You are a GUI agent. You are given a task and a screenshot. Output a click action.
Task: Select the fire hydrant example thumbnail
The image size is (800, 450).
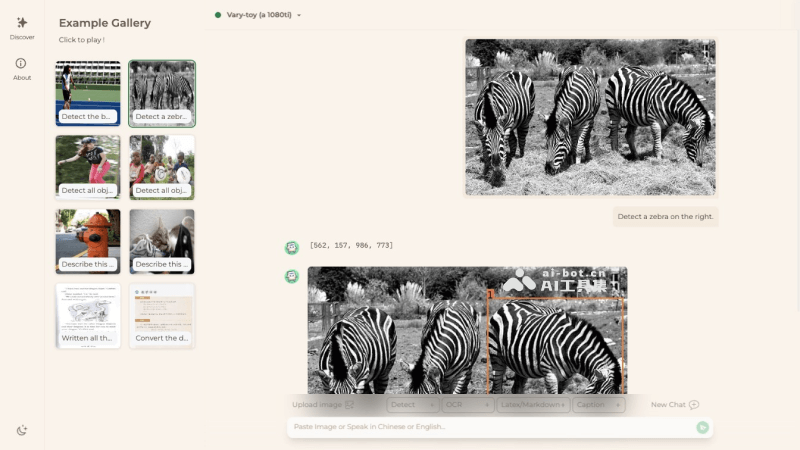click(88, 241)
